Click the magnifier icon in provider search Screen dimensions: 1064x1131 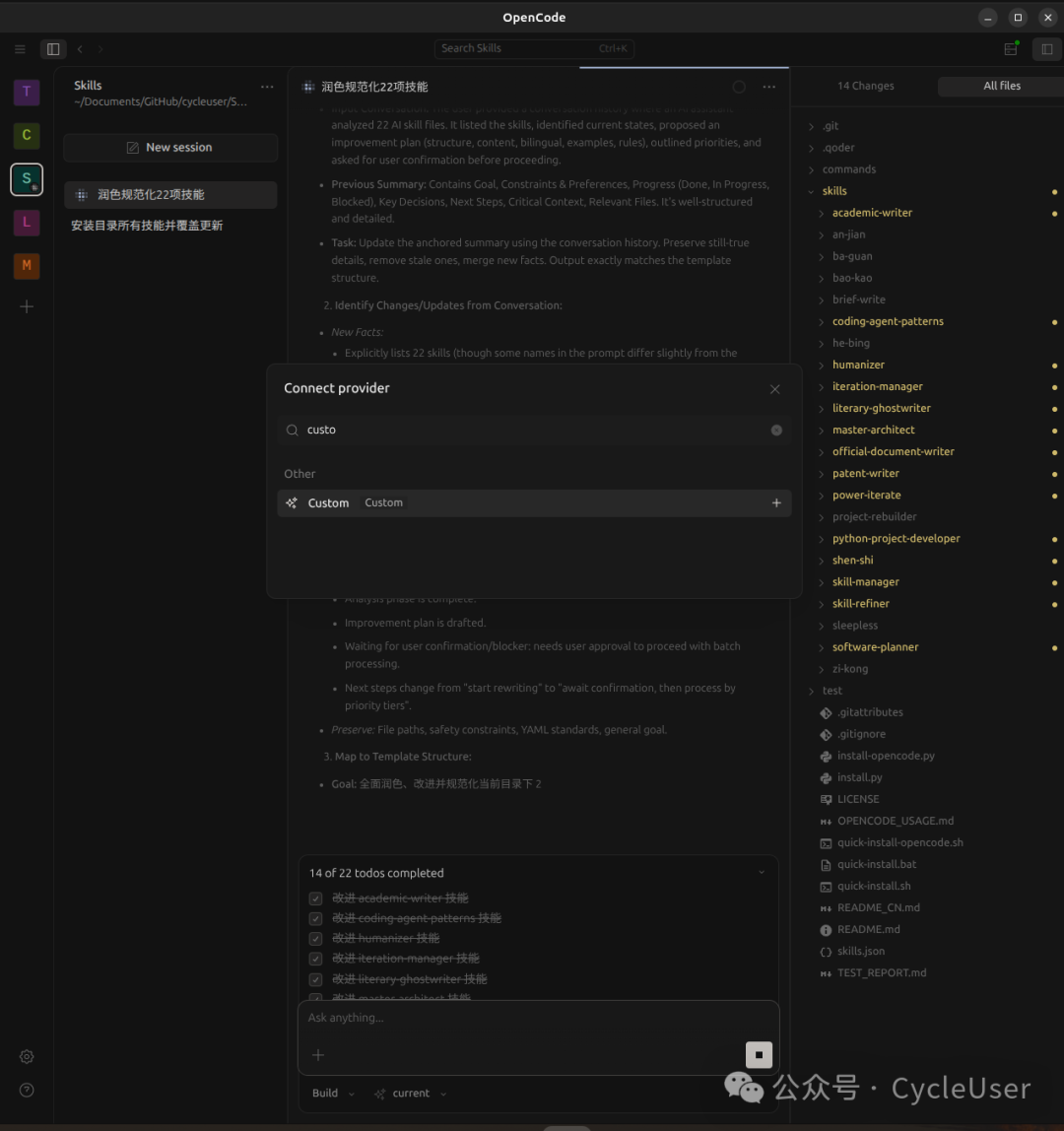click(293, 430)
